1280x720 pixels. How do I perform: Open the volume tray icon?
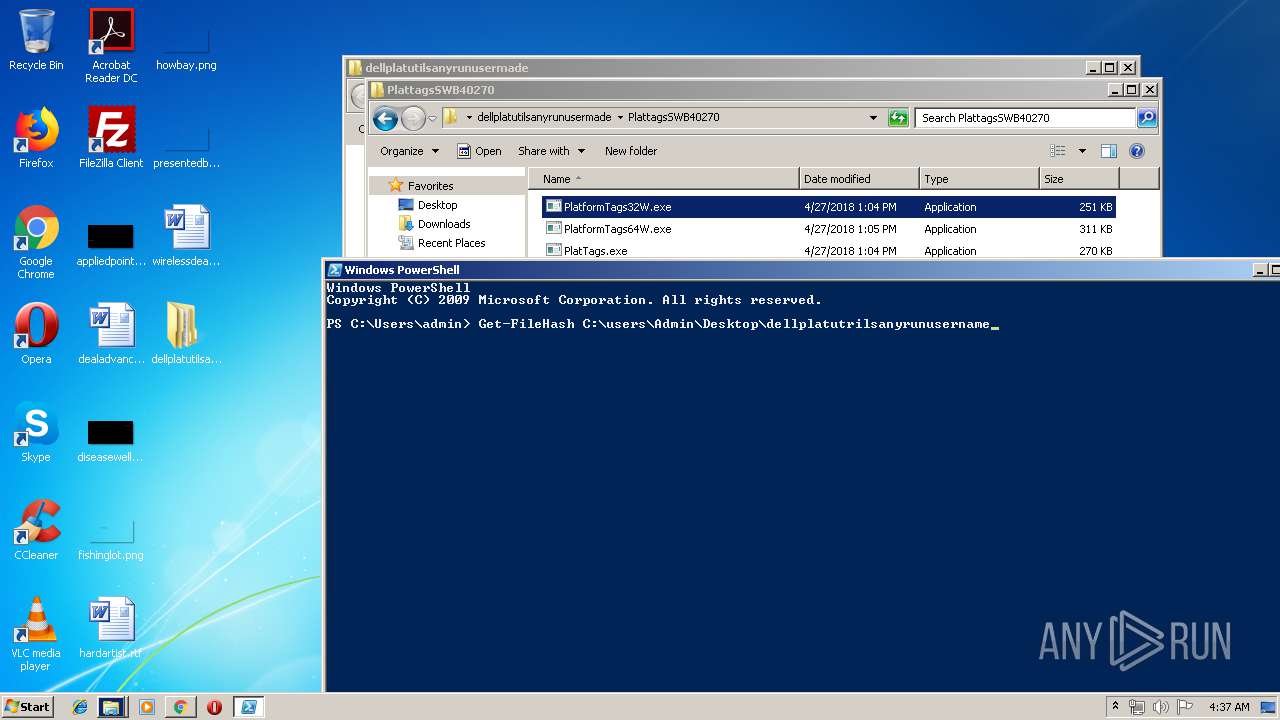tap(1160, 707)
